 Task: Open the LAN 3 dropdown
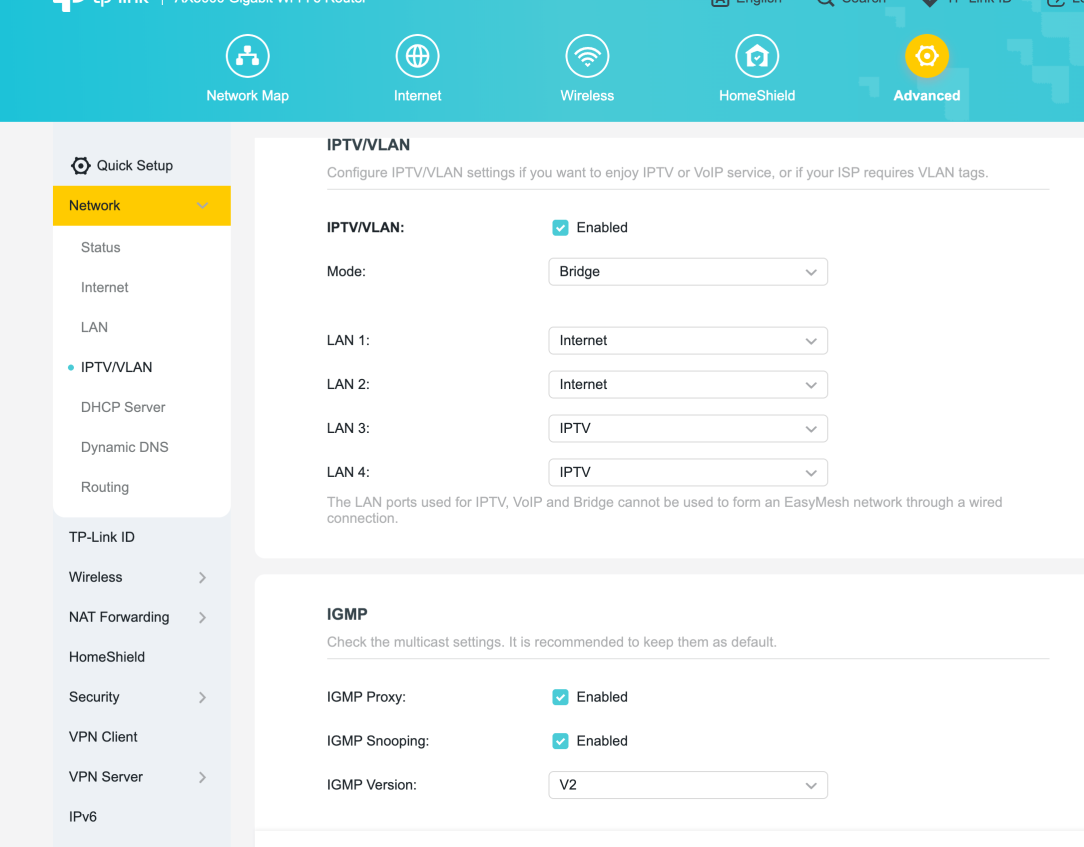pos(688,429)
